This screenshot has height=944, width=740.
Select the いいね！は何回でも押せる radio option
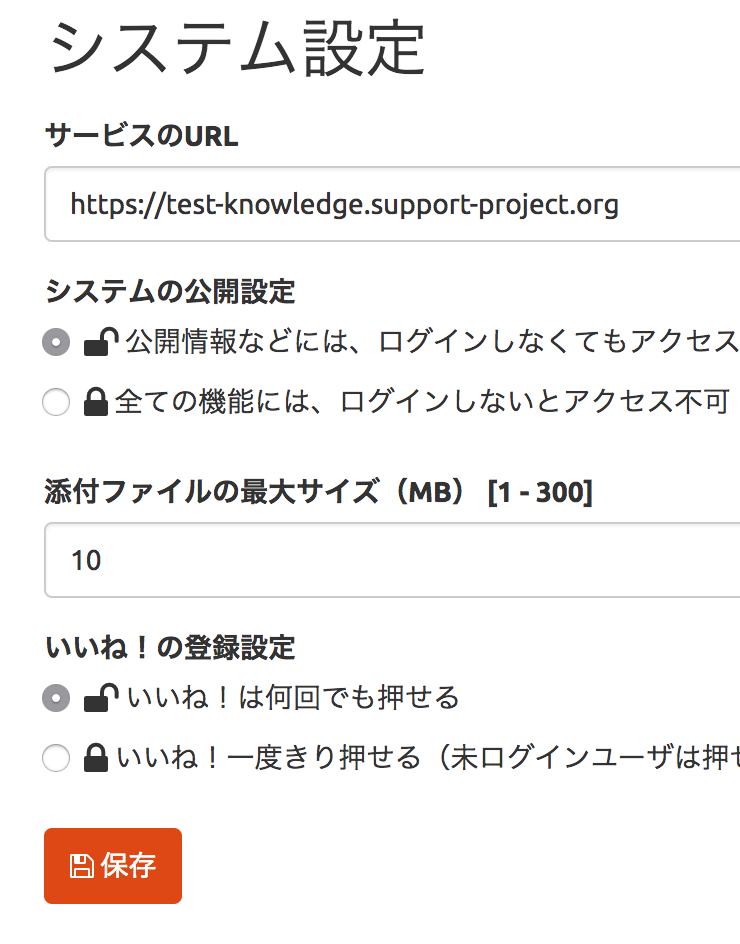tap(57, 699)
